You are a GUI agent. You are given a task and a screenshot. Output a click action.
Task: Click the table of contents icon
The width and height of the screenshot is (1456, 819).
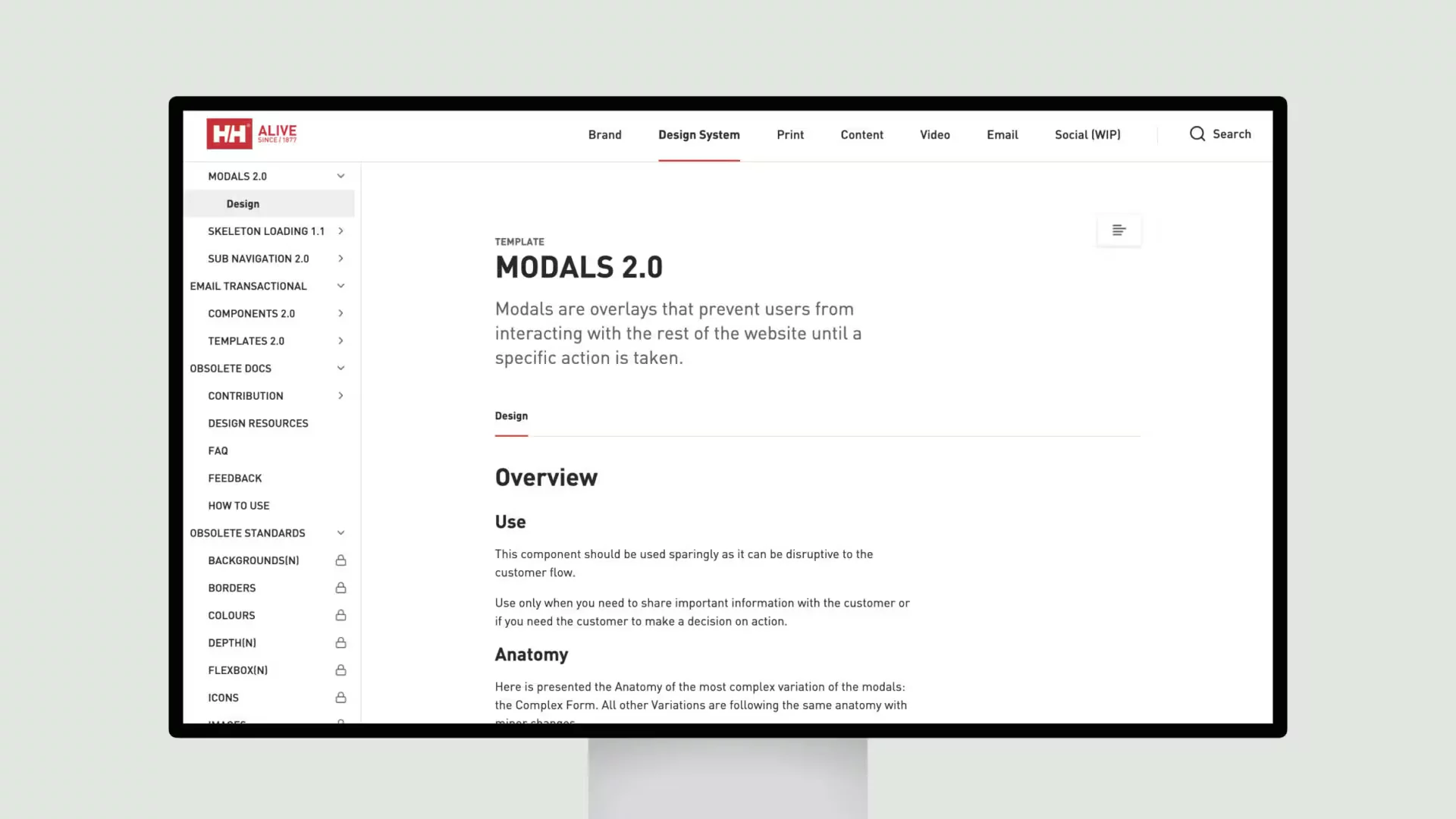pos(1118,230)
